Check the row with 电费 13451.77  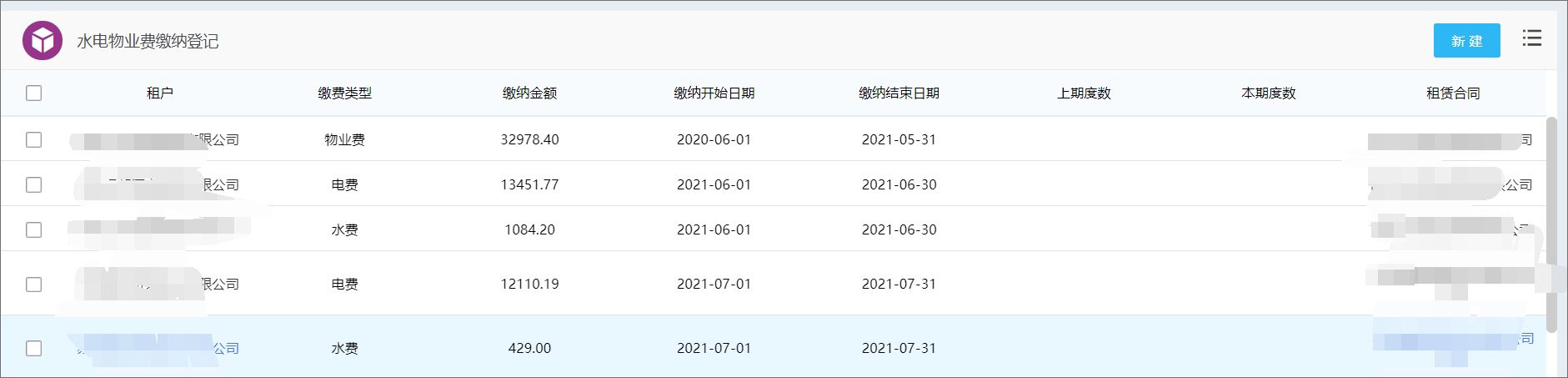click(x=33, y=184)
